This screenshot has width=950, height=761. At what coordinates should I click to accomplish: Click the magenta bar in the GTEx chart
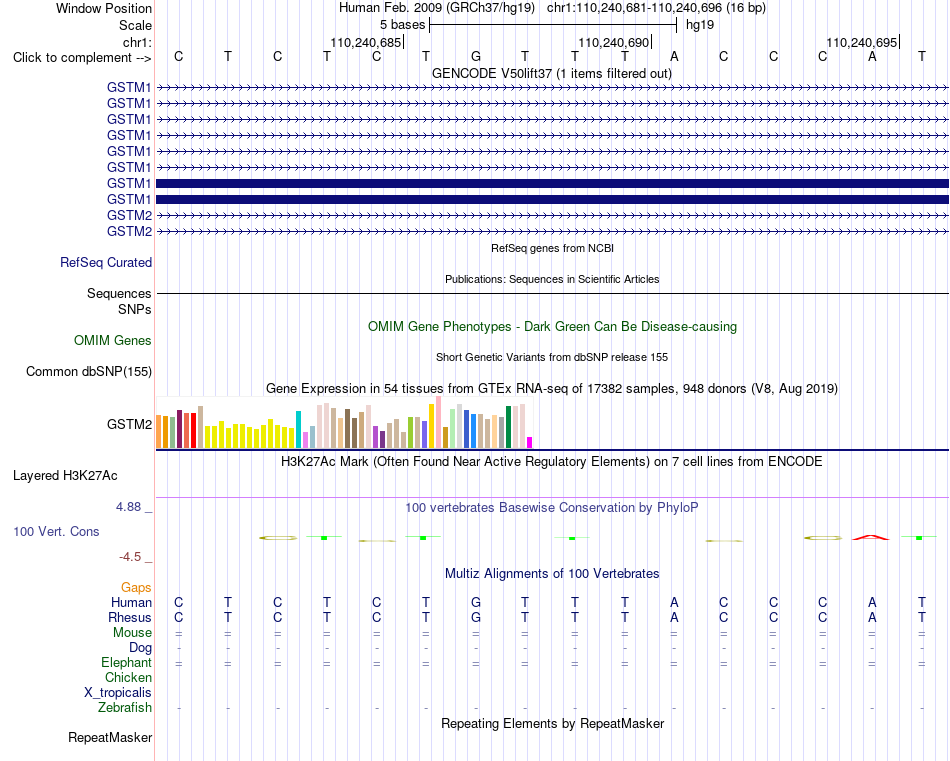pyautogui.click(x=530, y=442)
